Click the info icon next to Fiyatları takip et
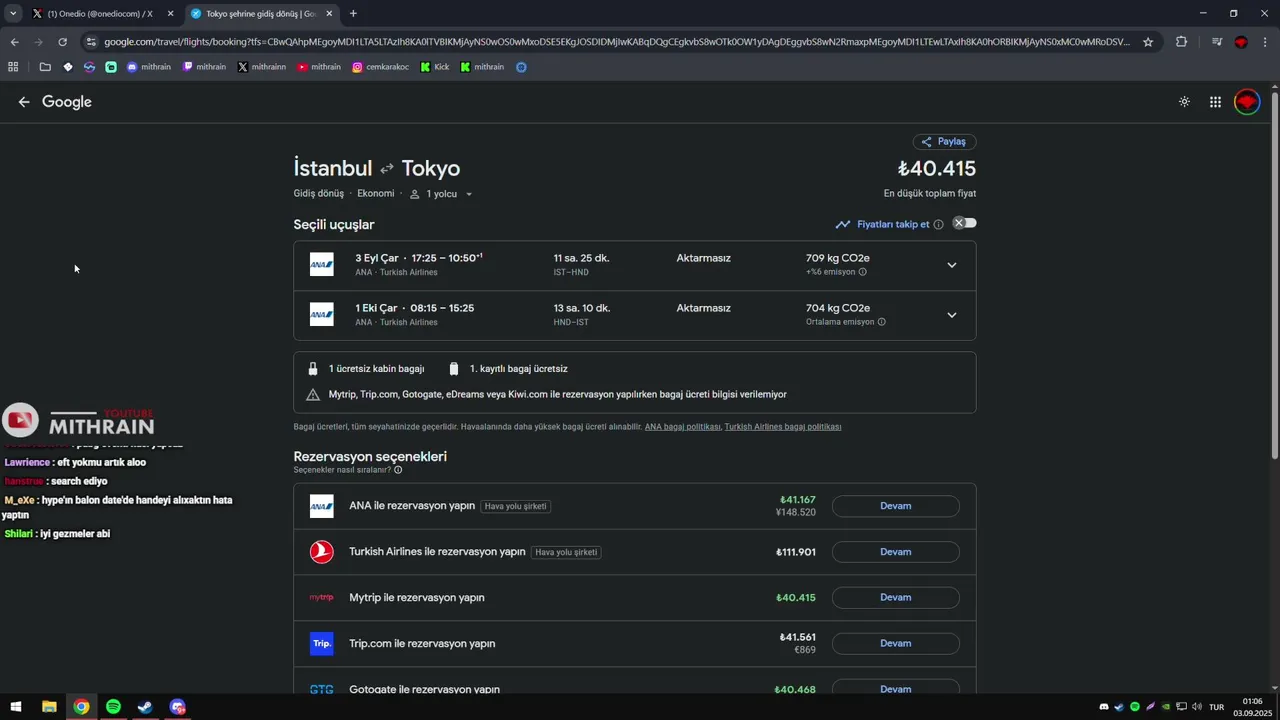 click(x=938, y=225)
